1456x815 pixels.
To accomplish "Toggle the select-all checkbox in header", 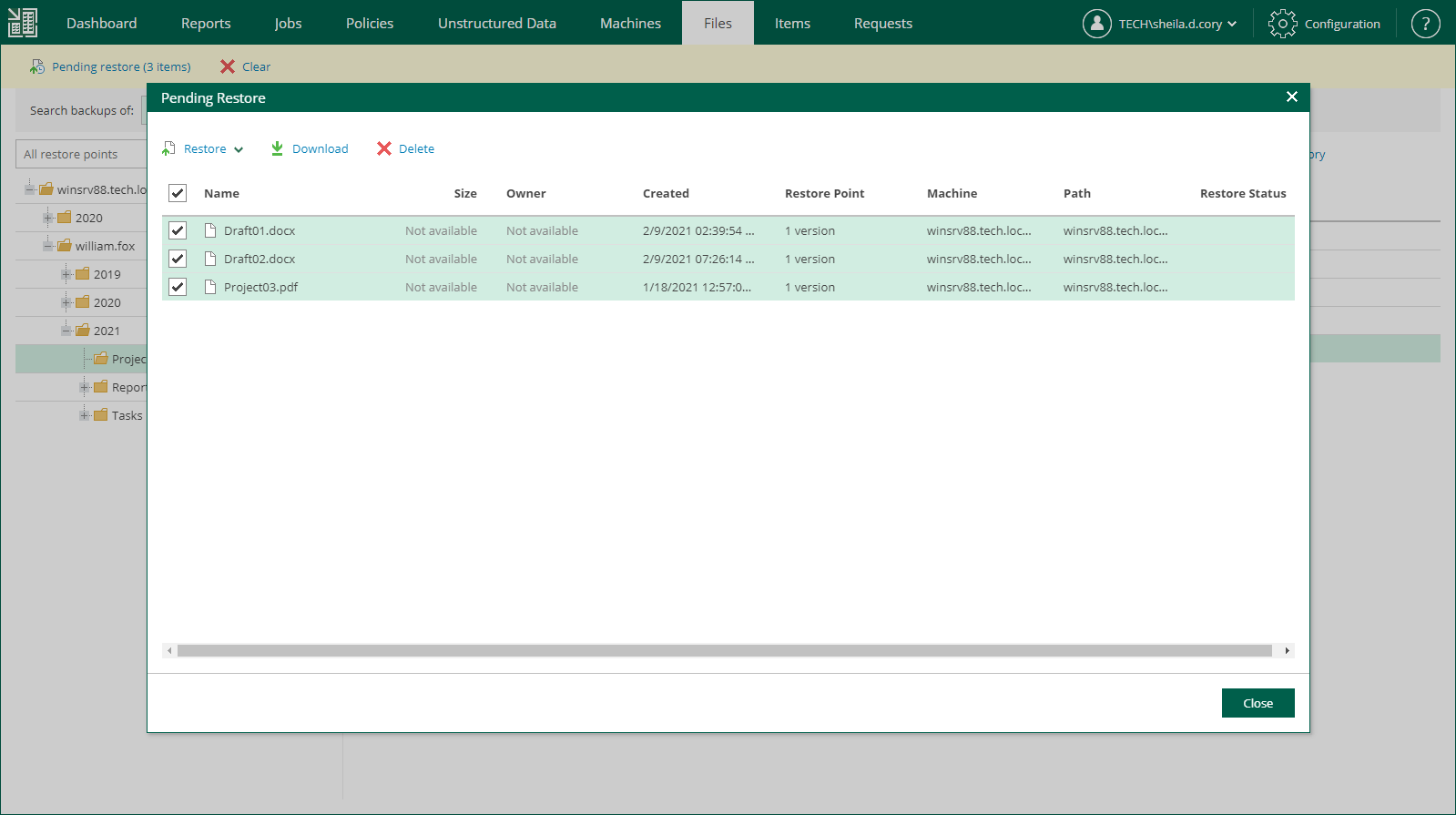I will pos(178,193).
